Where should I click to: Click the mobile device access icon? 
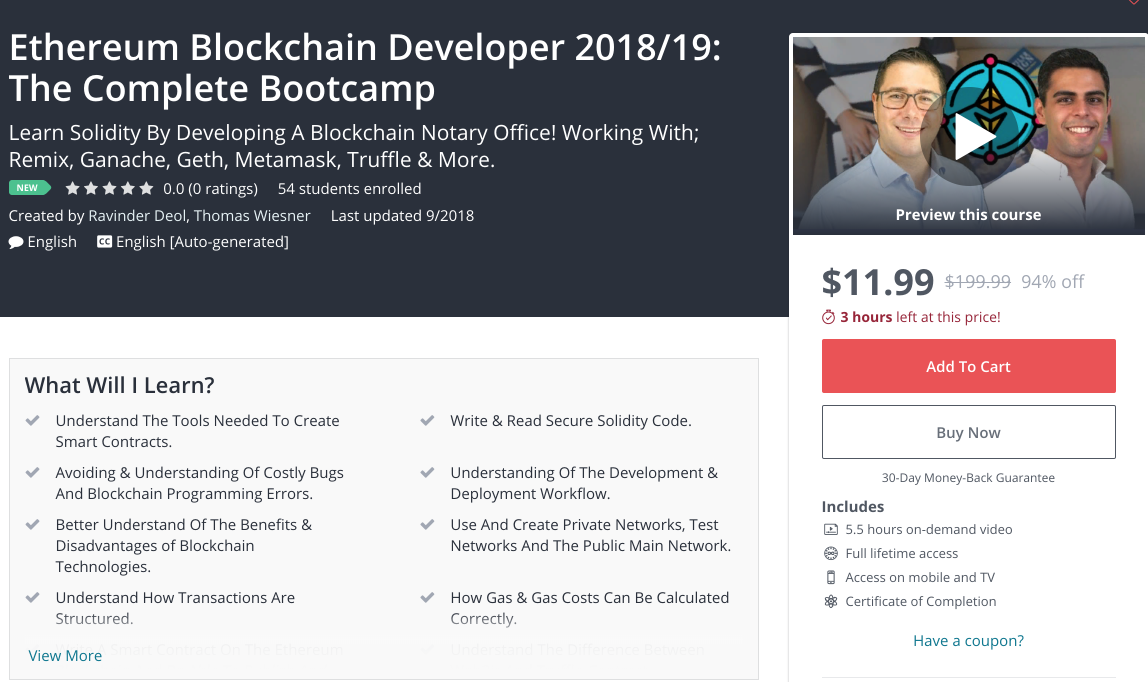[x=830, y=577]
